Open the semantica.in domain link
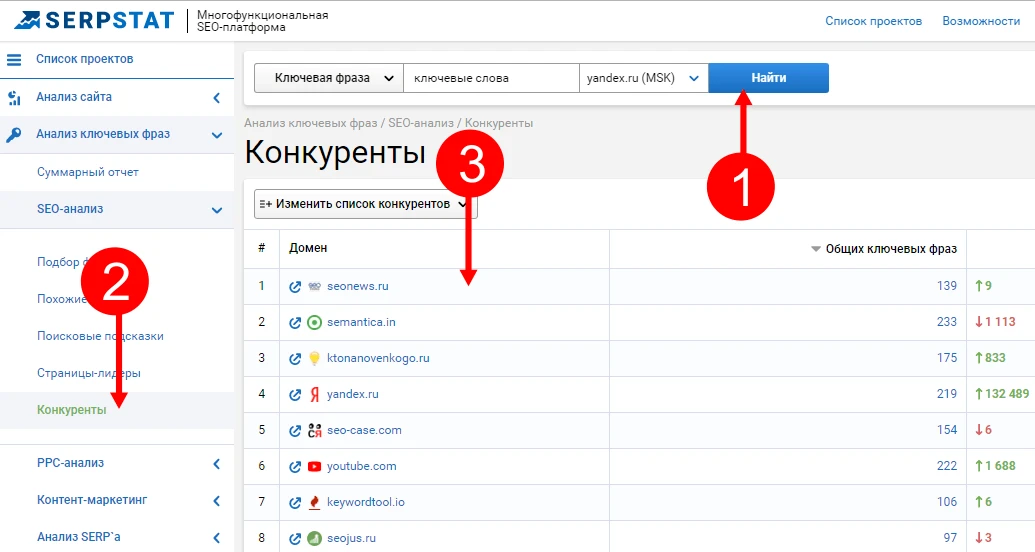This screenshot has height=552, width=1035. click(361, 322)
